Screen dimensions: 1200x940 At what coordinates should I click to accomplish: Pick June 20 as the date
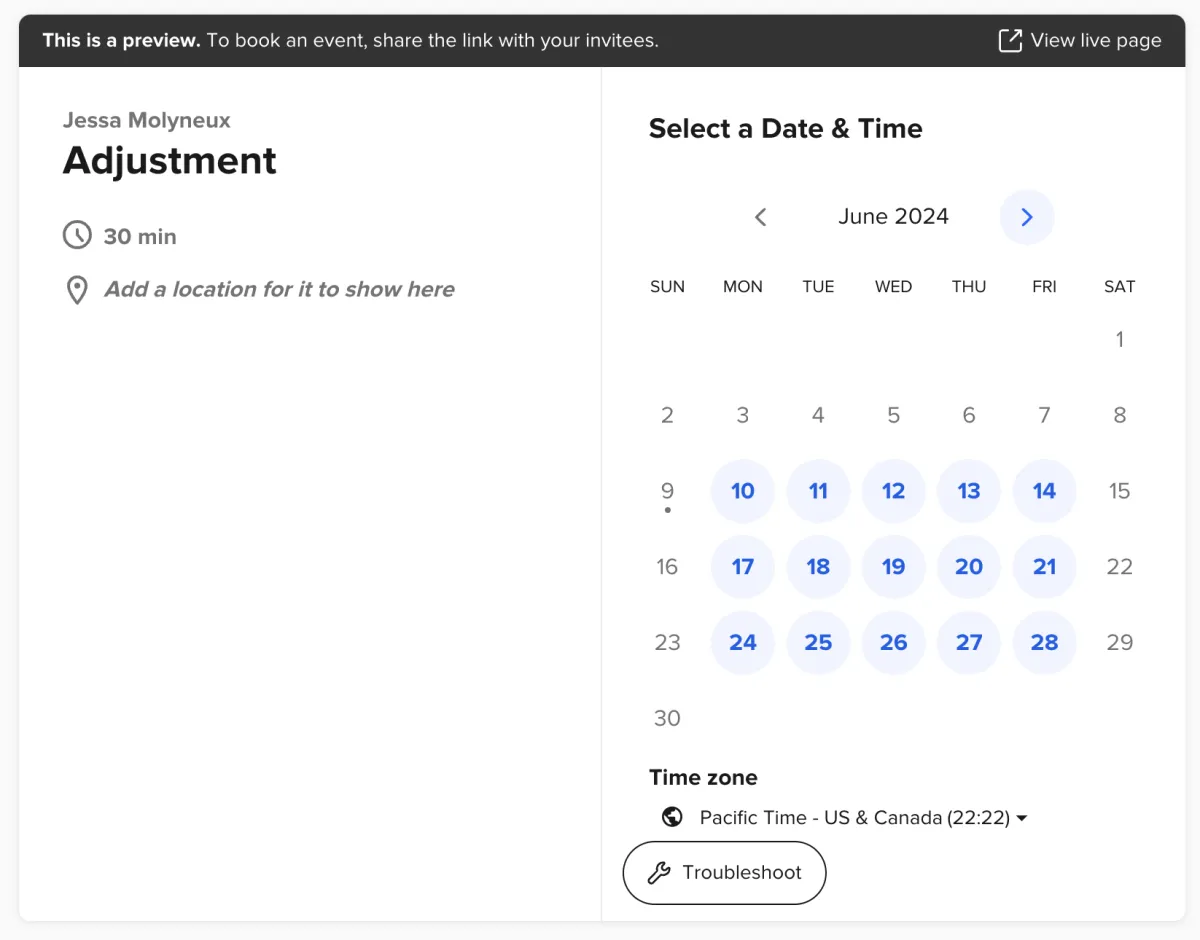pyautogui.click(x=969, y=567)
